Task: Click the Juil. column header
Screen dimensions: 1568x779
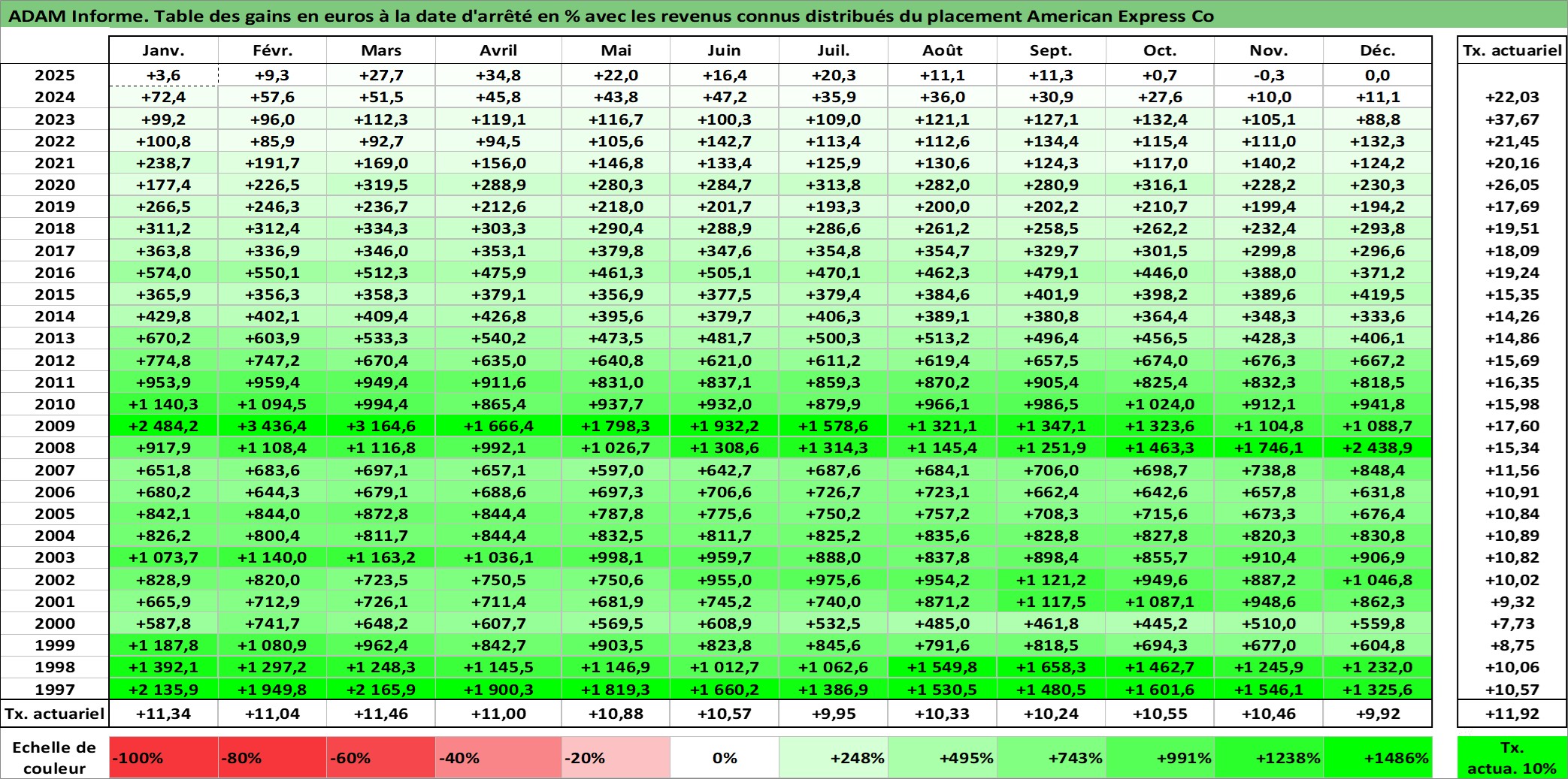Action: pyautogui.click(x=834, y=50)
